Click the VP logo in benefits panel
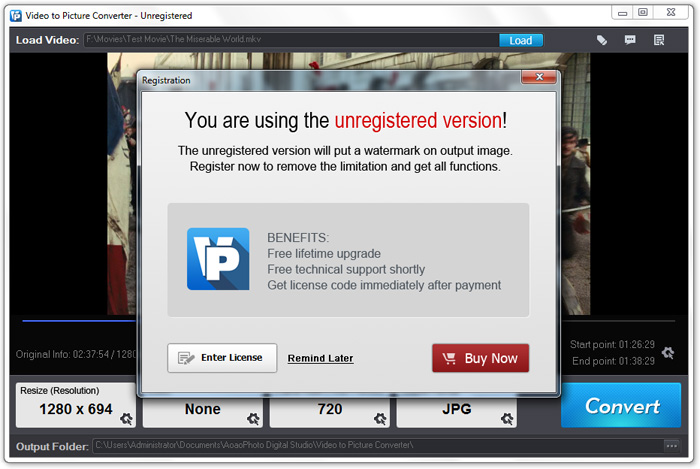The width and height of the screenshot is (700, 469). 218,259
